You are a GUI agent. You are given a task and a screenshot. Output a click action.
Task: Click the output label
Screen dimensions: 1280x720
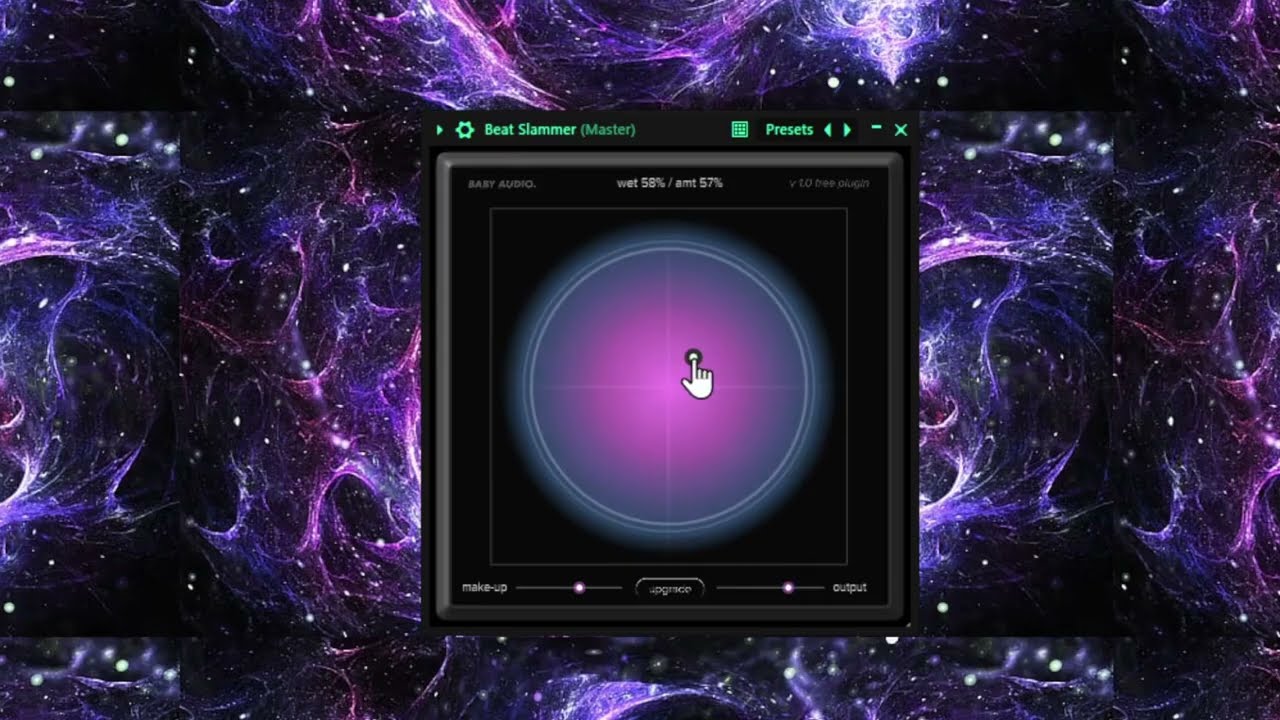coord(850,588)
